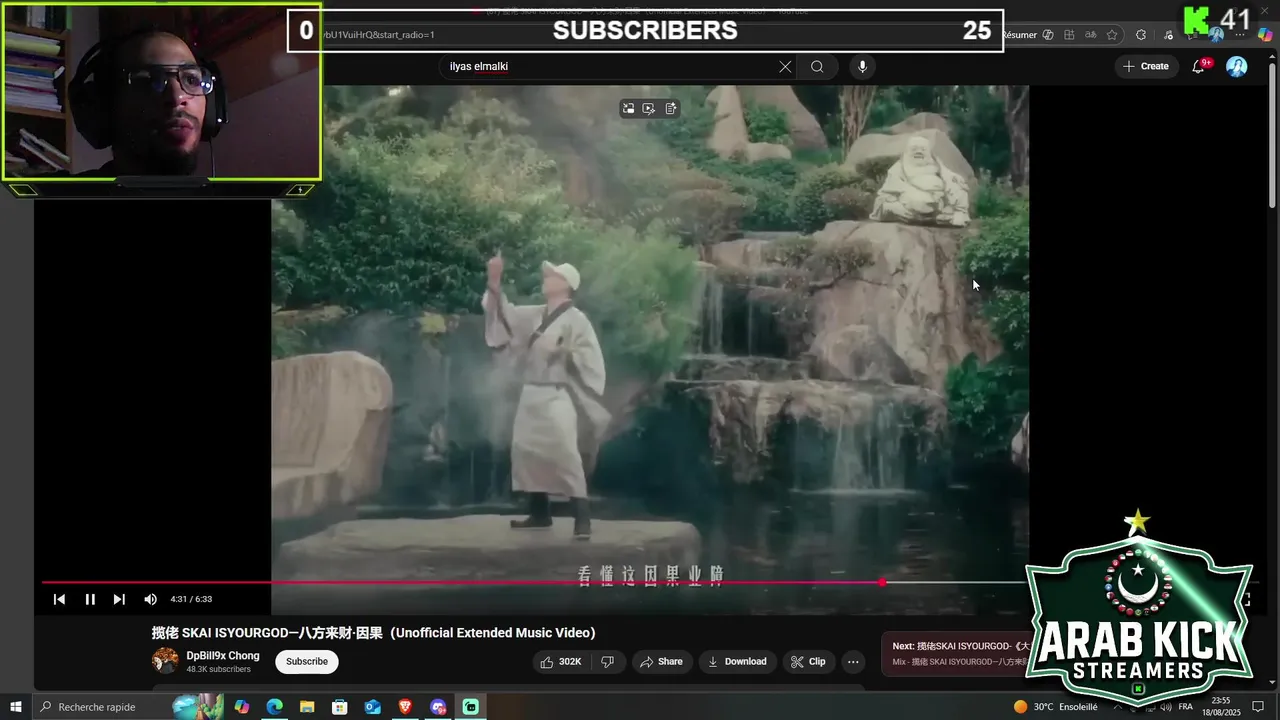Click the picture-in-picture overlay icon
1280x720 pixels.
tap(628, 108)
